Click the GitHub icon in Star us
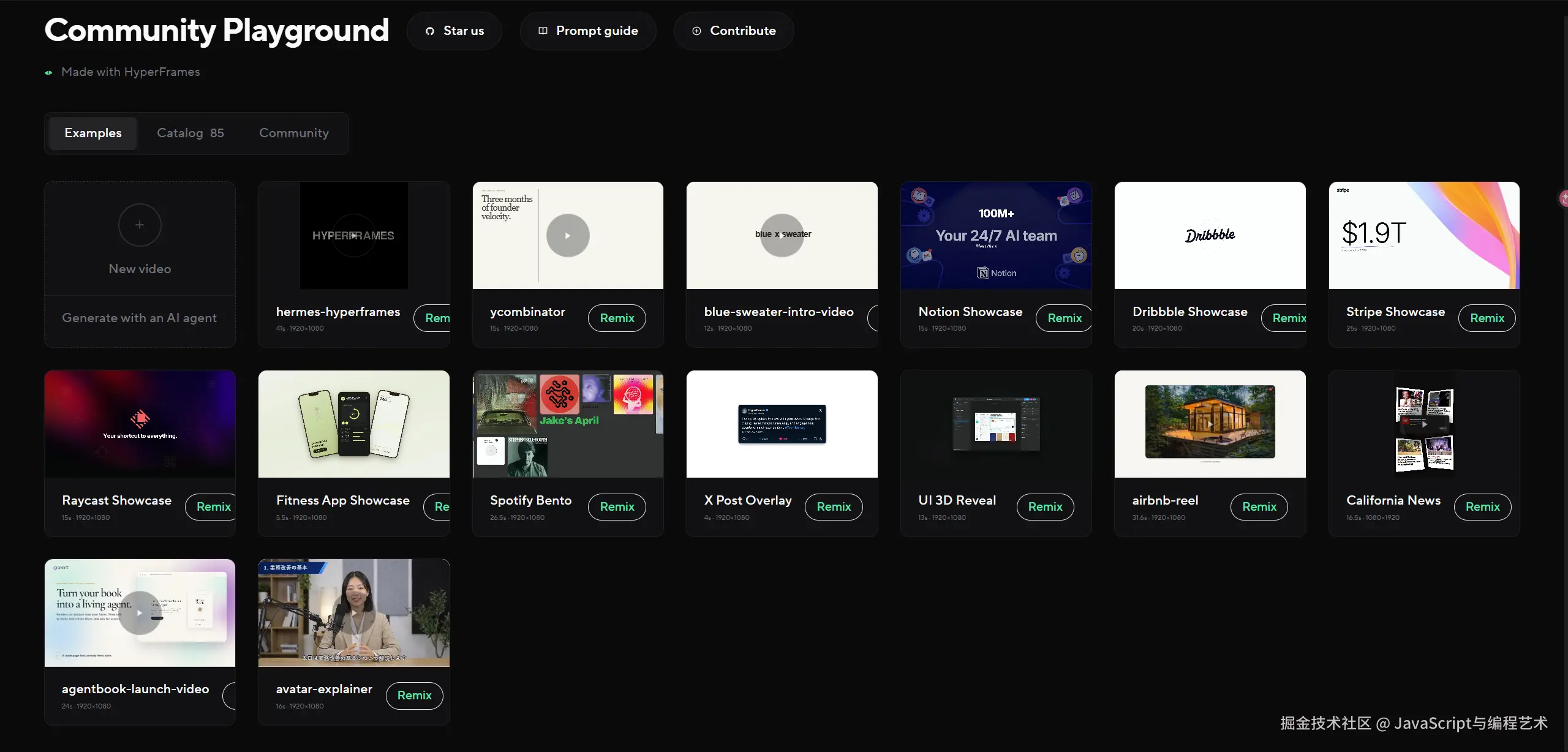This screenshot has height=752, width=1568. click(430, 31)
